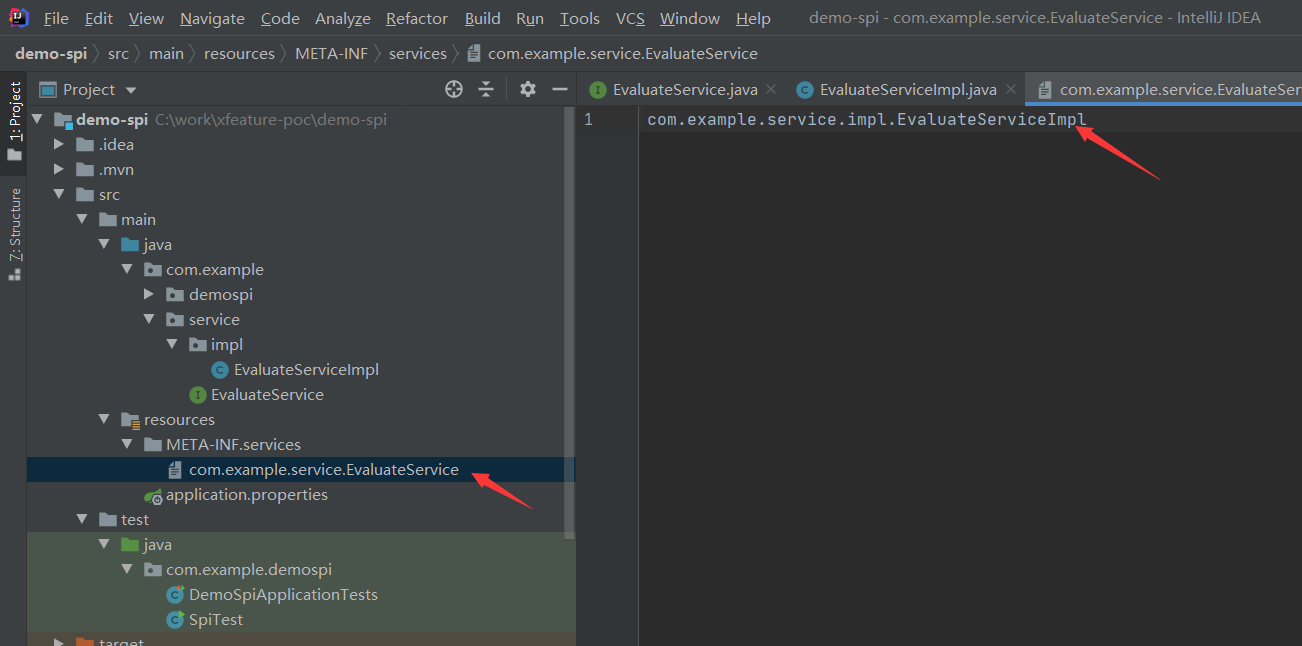Select SpiTest in the project tree
The width and height of the screenshot is (1302, 646).
pyautogui.click(x=216, y=620)
